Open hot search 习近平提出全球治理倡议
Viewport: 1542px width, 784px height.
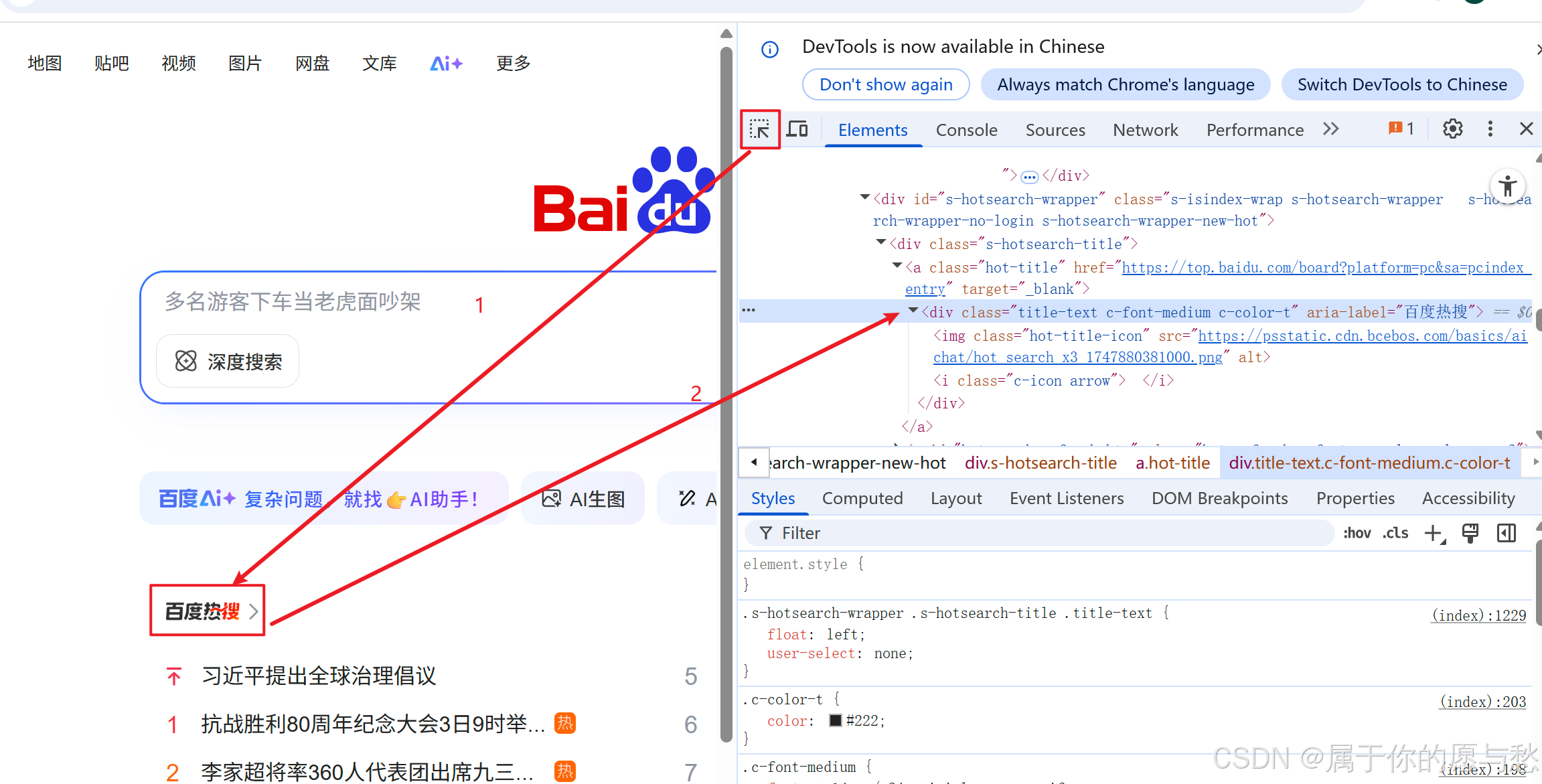[x=319, y=676]
